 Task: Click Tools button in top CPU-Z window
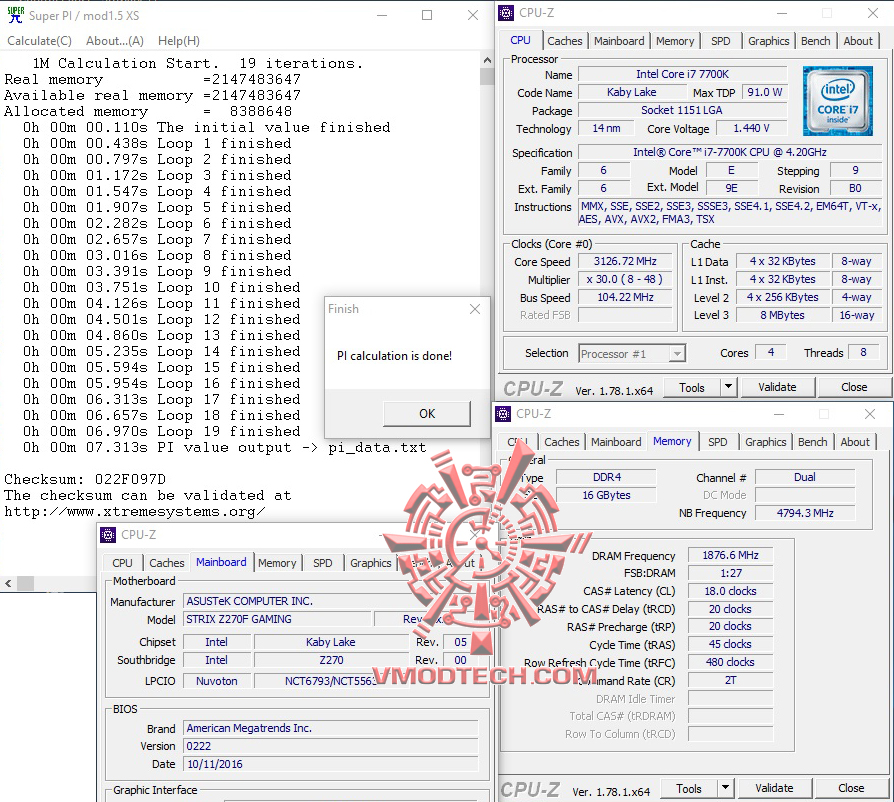click(x=692, y=388)
